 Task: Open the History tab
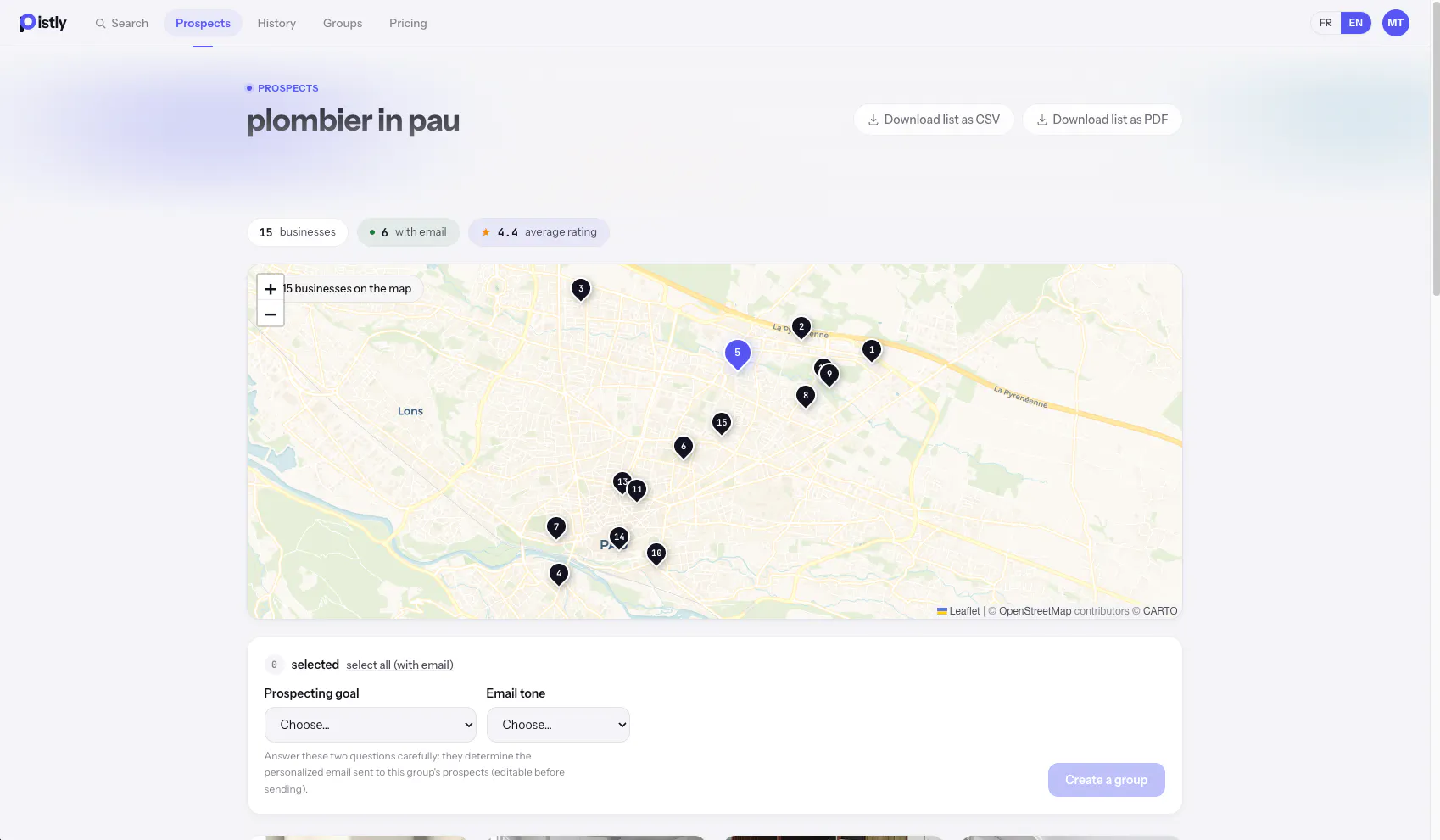[x=276, y=23]
